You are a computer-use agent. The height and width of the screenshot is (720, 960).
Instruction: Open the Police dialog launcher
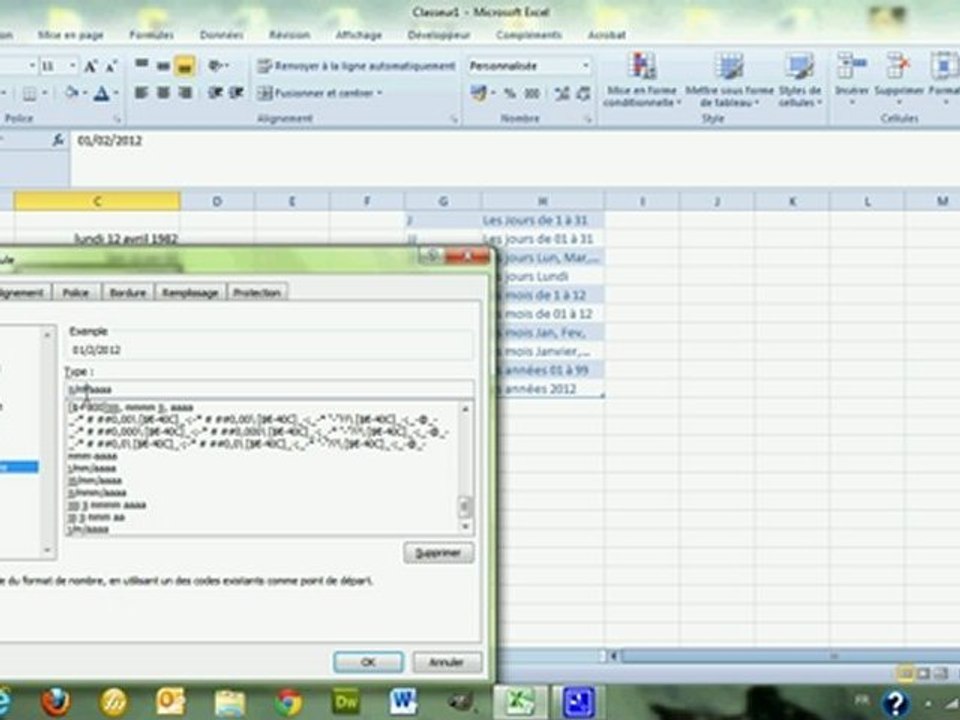pyautogui.click(x=116, y=119)
